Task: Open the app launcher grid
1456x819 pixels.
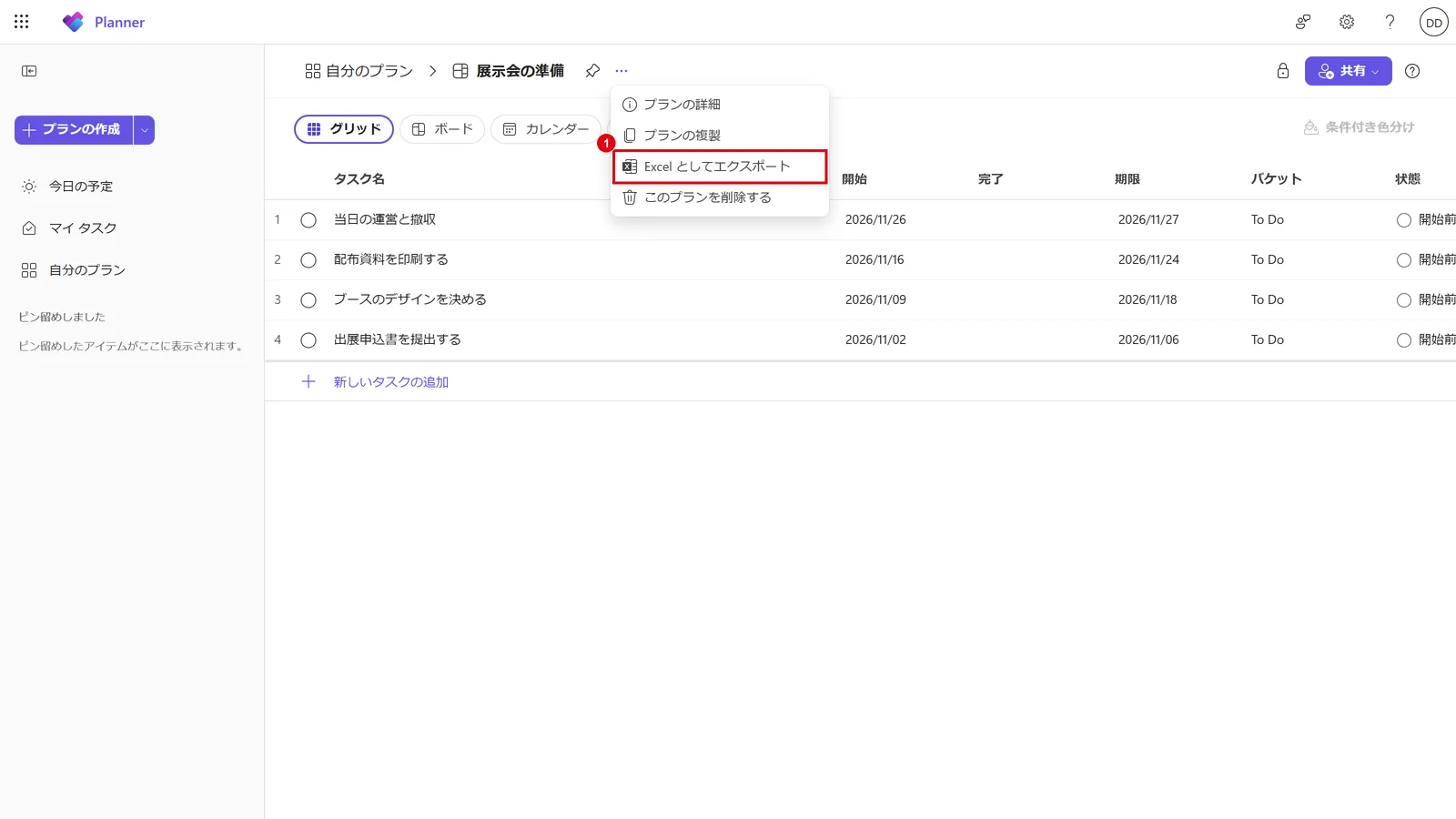Action: [22, 22]
